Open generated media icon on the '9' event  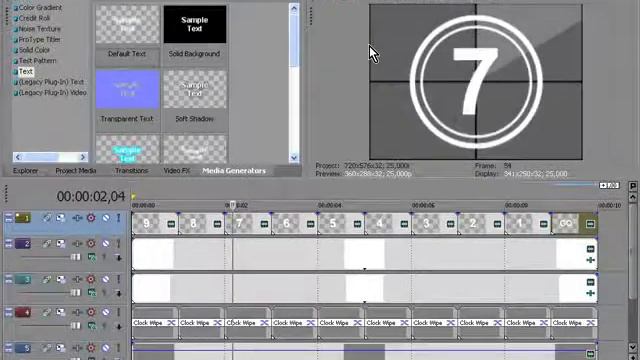tap(171, 224)
